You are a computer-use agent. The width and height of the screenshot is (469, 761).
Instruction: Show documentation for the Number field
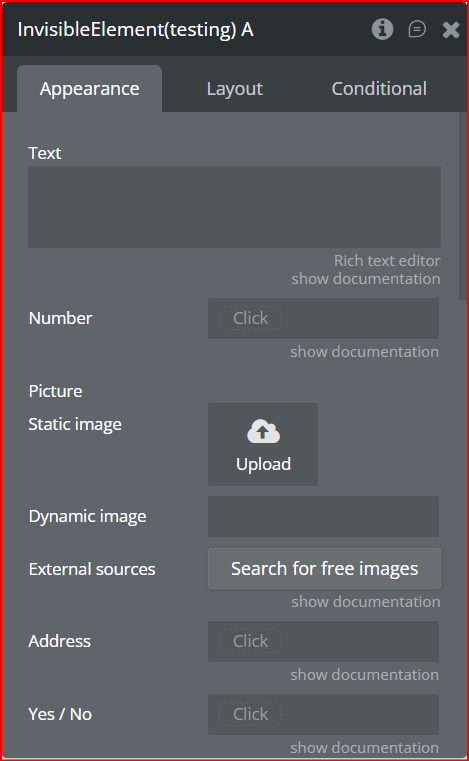click(x=364, y=352)
